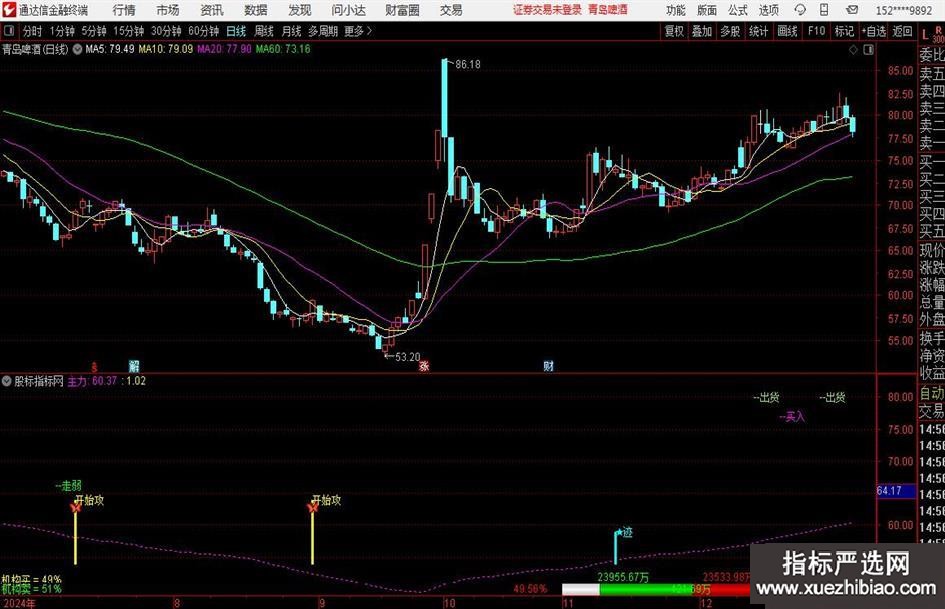Viewport: 945px width, 609px height.
Task: Click the 复权 toolbar button
Action: 674,31
